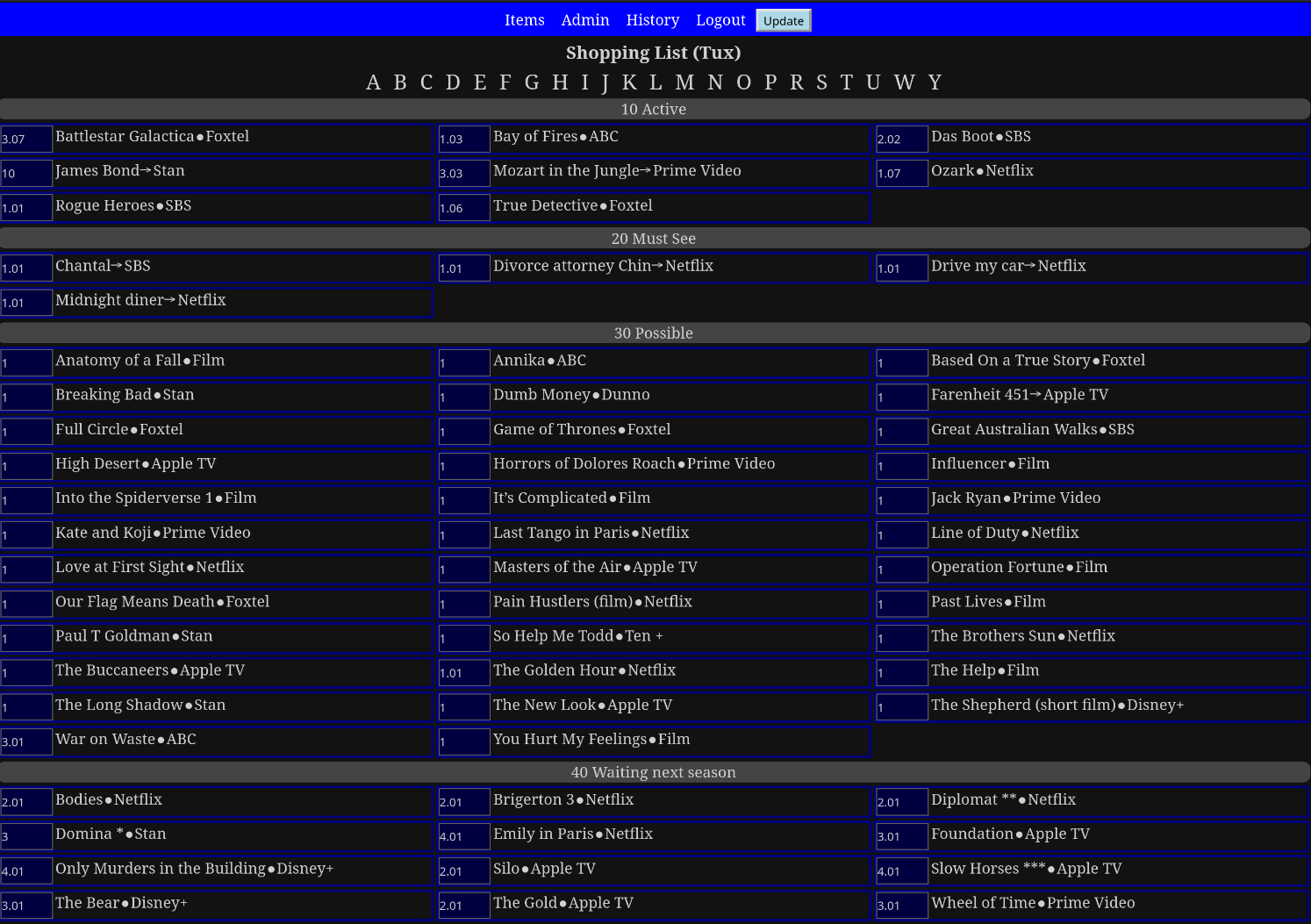This screenshot has height=924, width=1311.
Task: Open the Items menu link
Action: coord(524,20)
